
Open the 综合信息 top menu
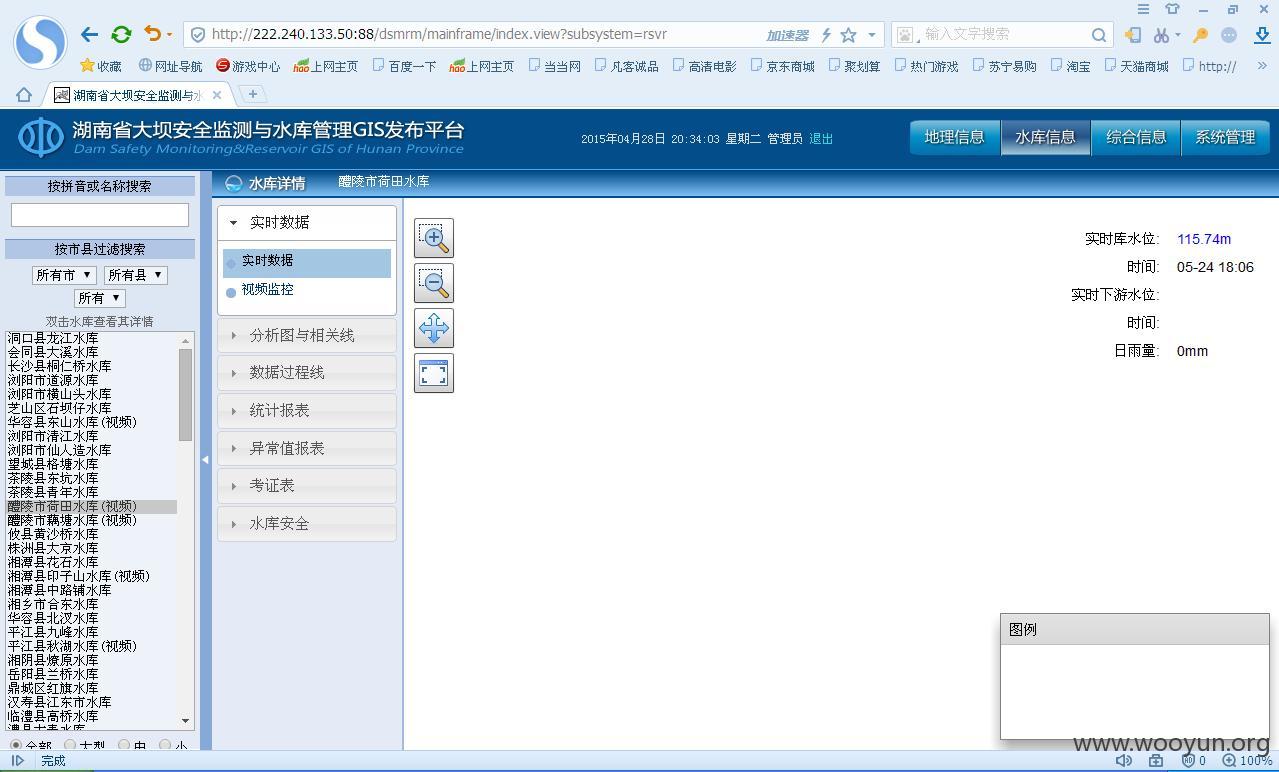pyautogui.click(x=1136, y=138)
